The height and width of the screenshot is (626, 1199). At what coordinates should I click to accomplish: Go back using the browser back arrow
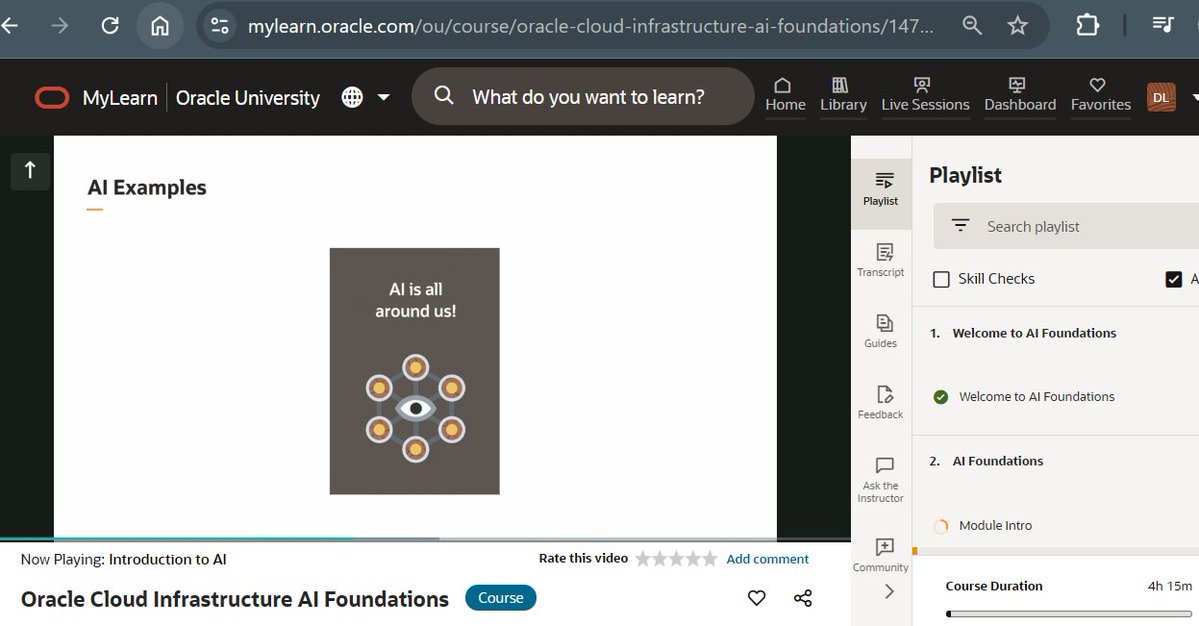pyautogui.click(x=9, y=25)
